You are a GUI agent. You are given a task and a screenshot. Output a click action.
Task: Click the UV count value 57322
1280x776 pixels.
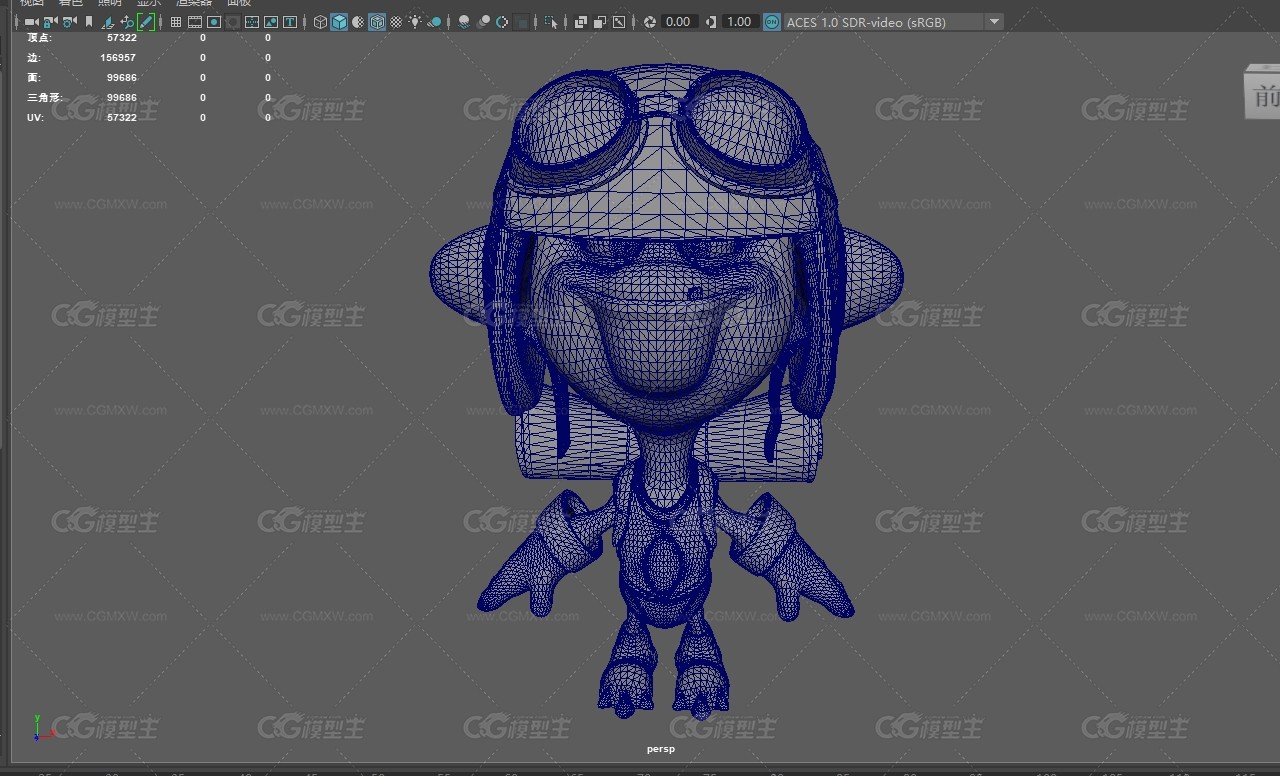[122, 118]
